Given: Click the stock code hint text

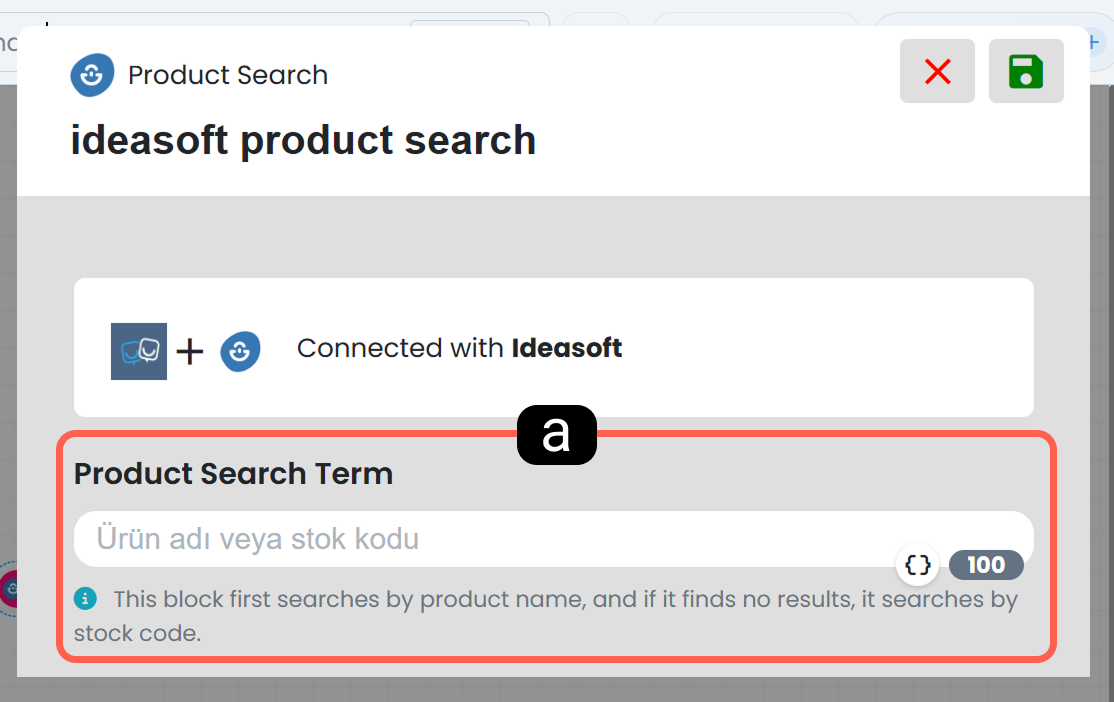Looking at the screenshot, I should click(x=546, y=615).
